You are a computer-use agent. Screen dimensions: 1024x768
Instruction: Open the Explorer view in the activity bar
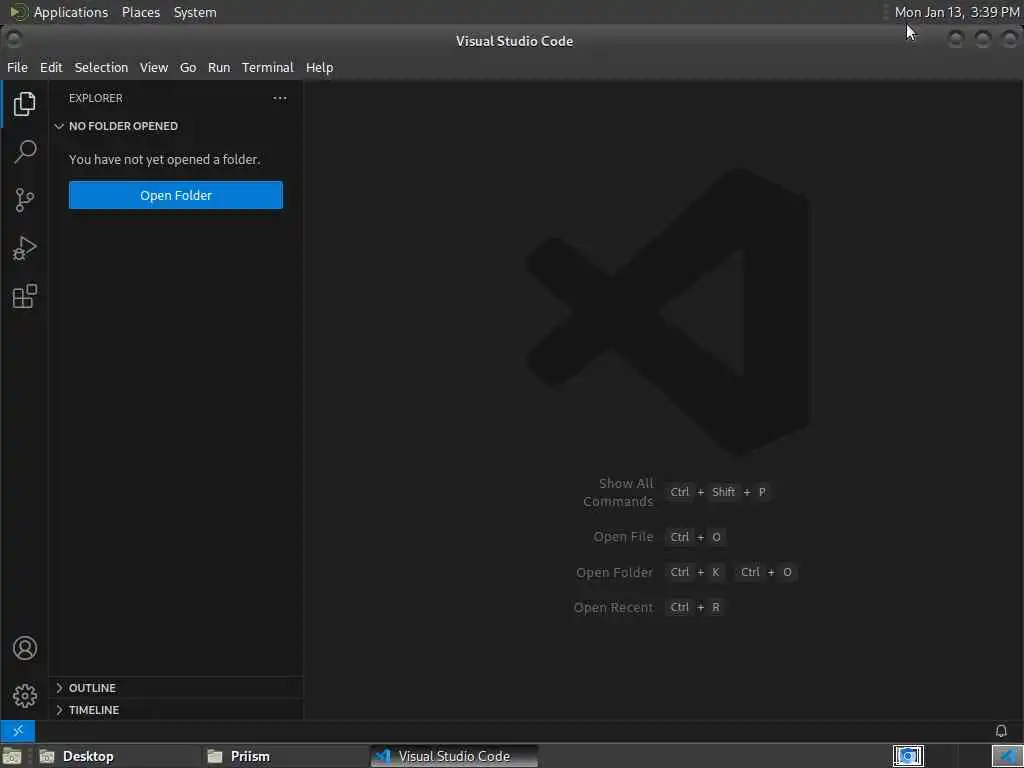click(25, 104)
